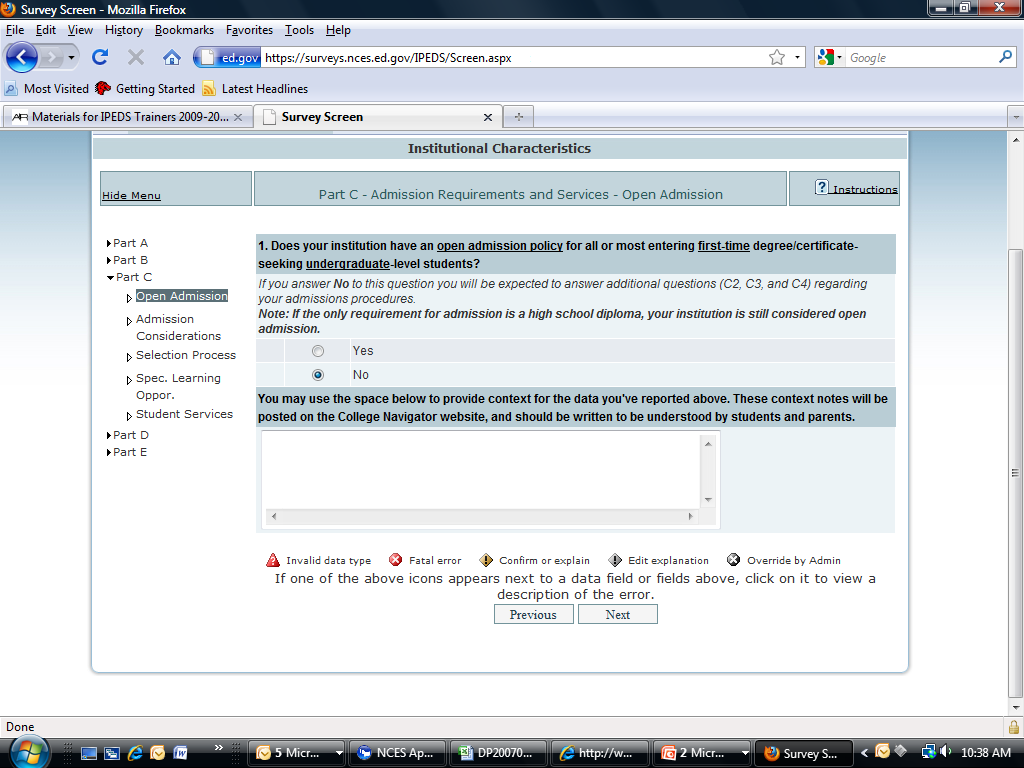Open the Edit menu
Viewport: 1024px width, 768px height.
click(x=46, y=30)
